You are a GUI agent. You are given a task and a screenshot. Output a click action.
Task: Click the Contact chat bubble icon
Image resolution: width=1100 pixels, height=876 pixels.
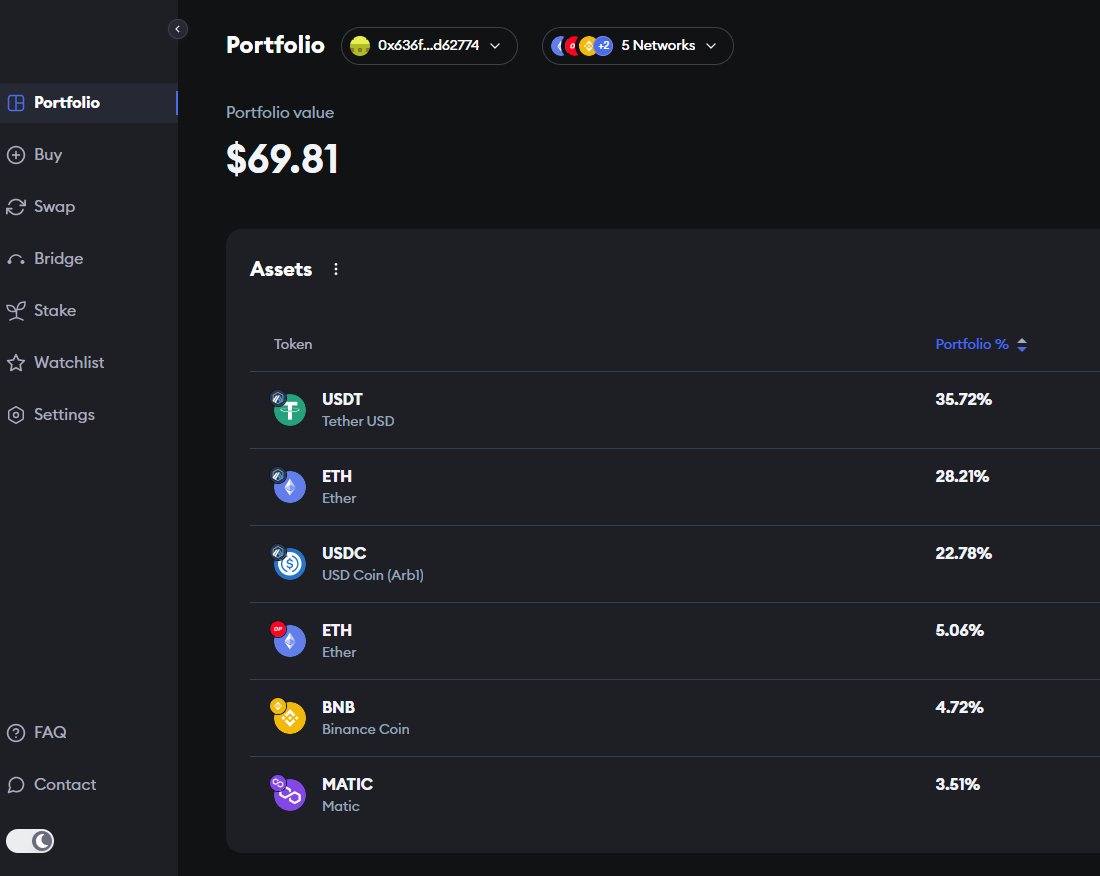pyautogui.click(x=15, y=785)
